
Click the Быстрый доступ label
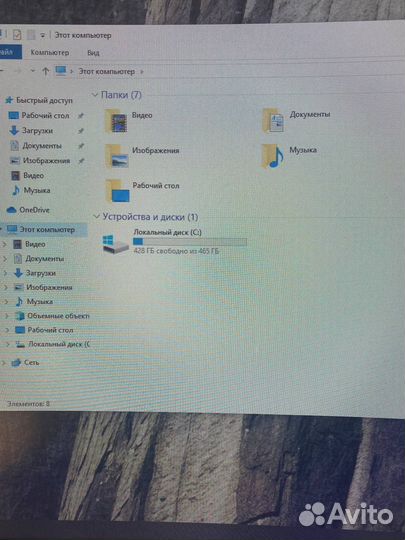click(44, 101)
